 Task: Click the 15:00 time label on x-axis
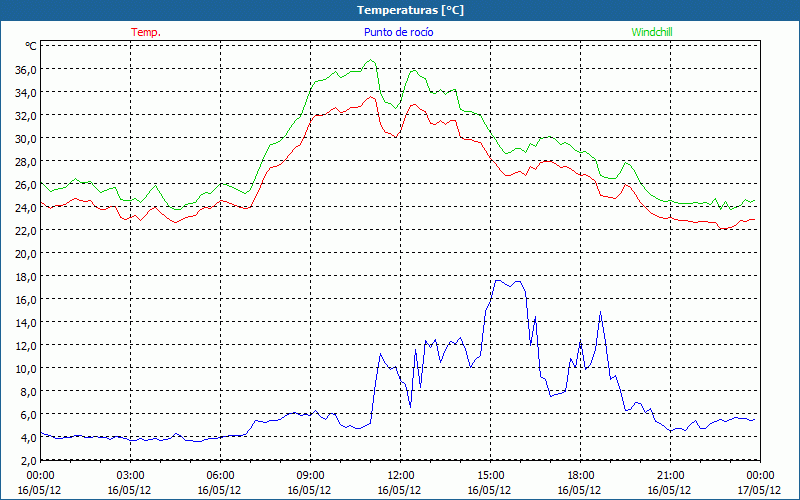(490, 476)
